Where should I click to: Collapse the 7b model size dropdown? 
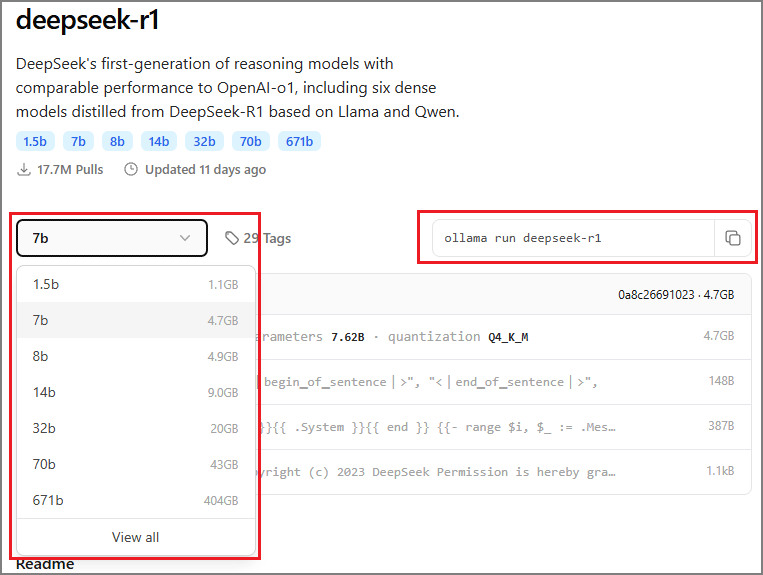(x=111, y=238)
